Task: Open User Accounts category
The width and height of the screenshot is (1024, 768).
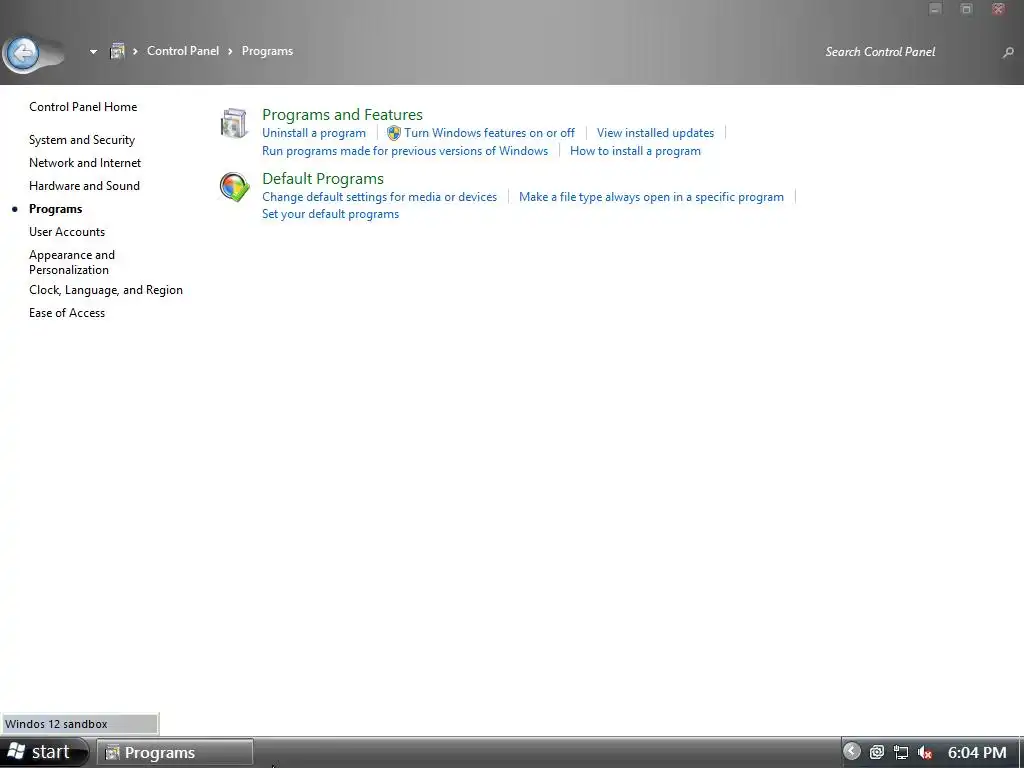Action: point(67,232)
